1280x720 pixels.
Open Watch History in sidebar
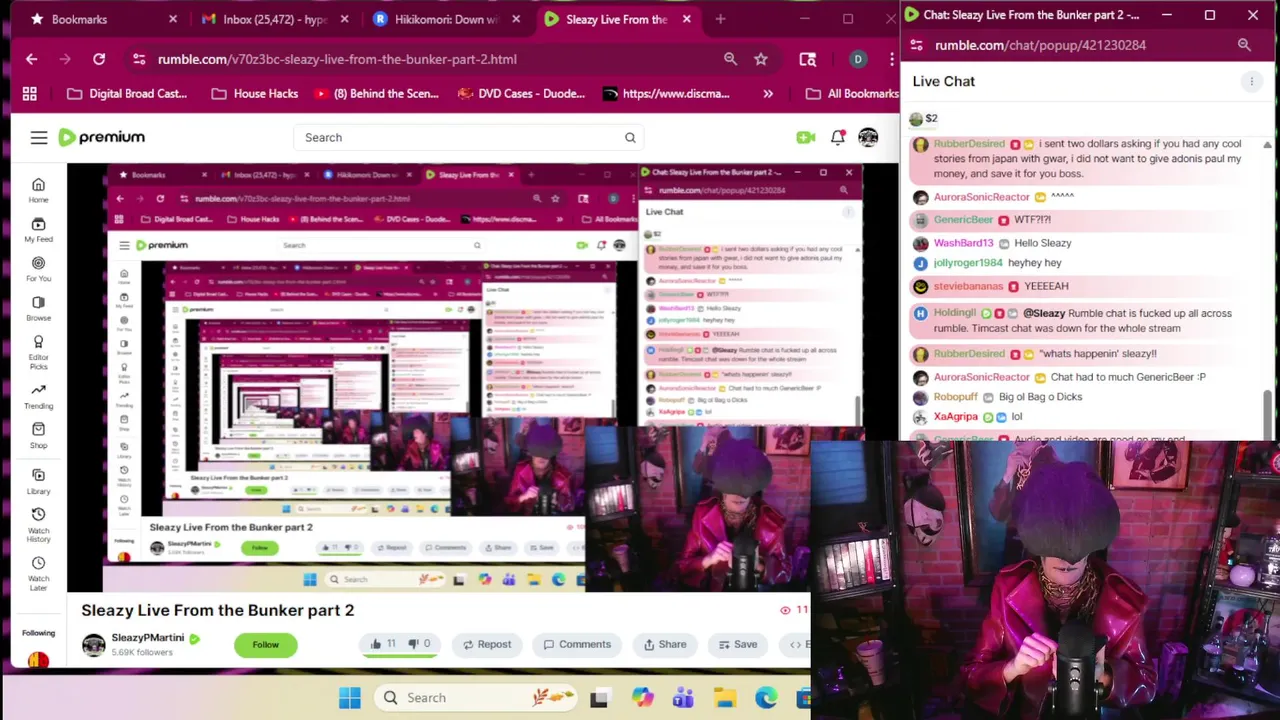[38, 525]
